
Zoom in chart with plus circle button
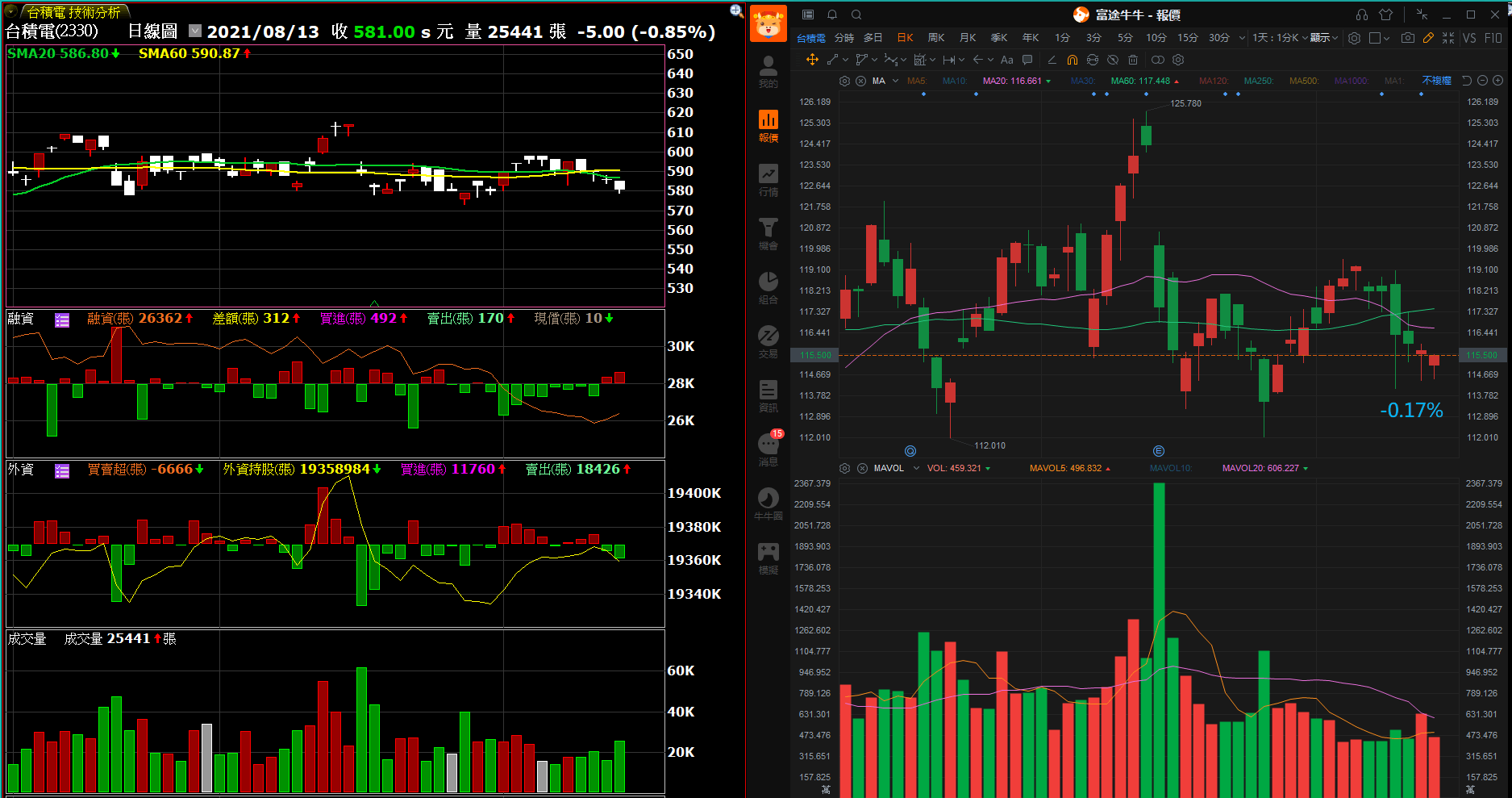tap(1497, 81)
